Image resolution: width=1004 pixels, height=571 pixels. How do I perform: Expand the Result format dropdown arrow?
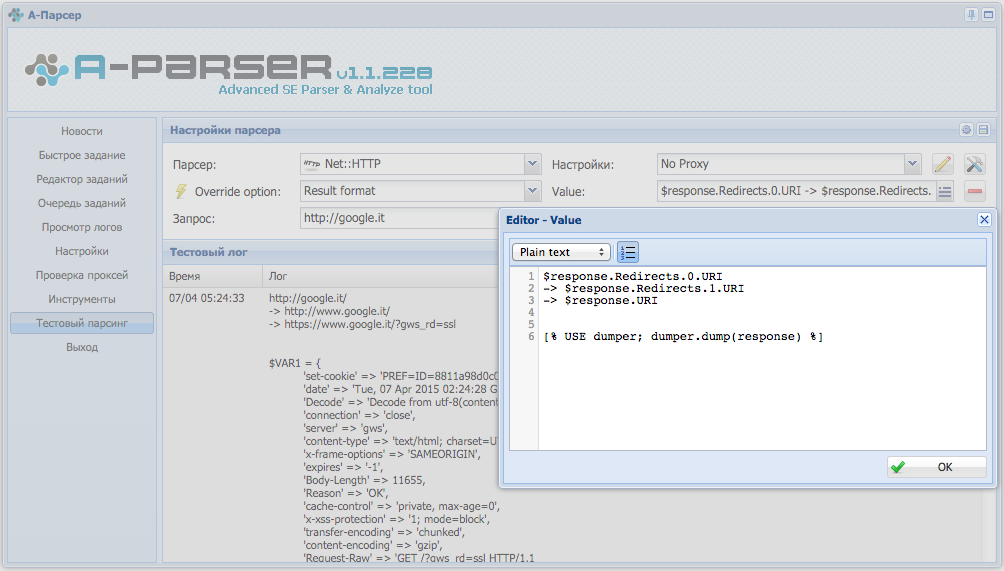pos(532,191)
